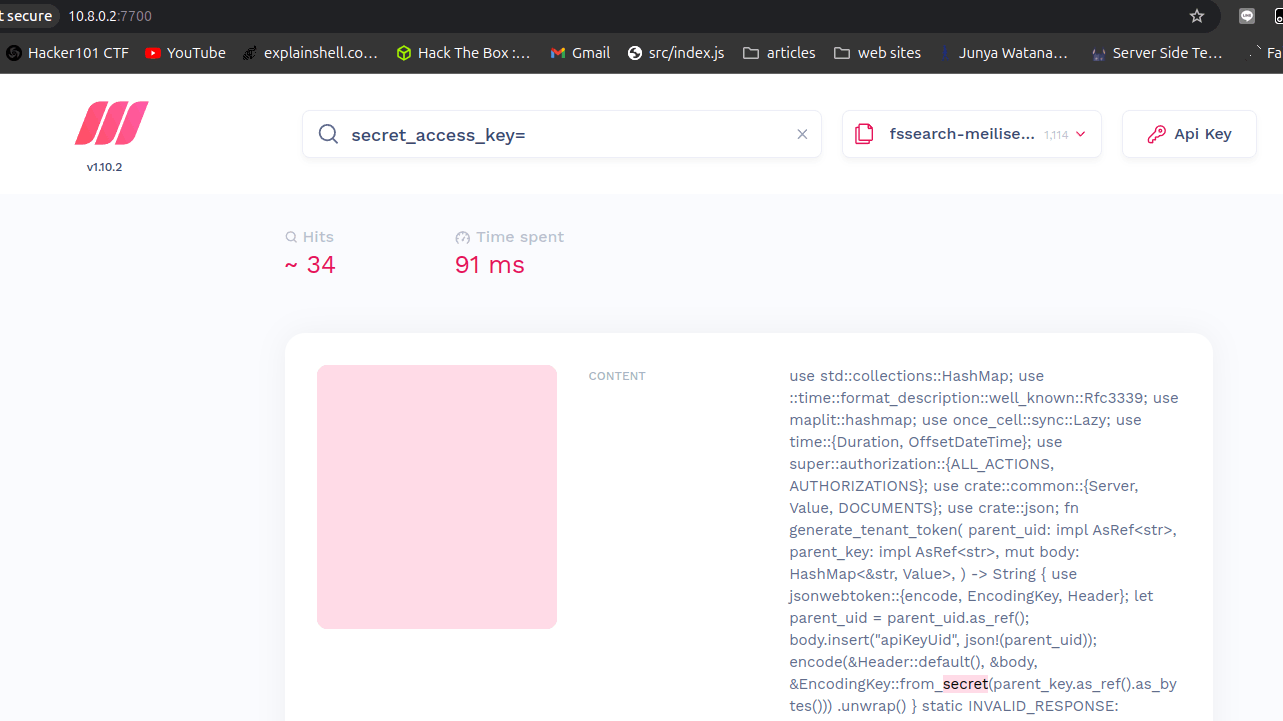1283x721 pixels.
Task: Click the version label v1.10.2
Action: [x=104, y=167]
